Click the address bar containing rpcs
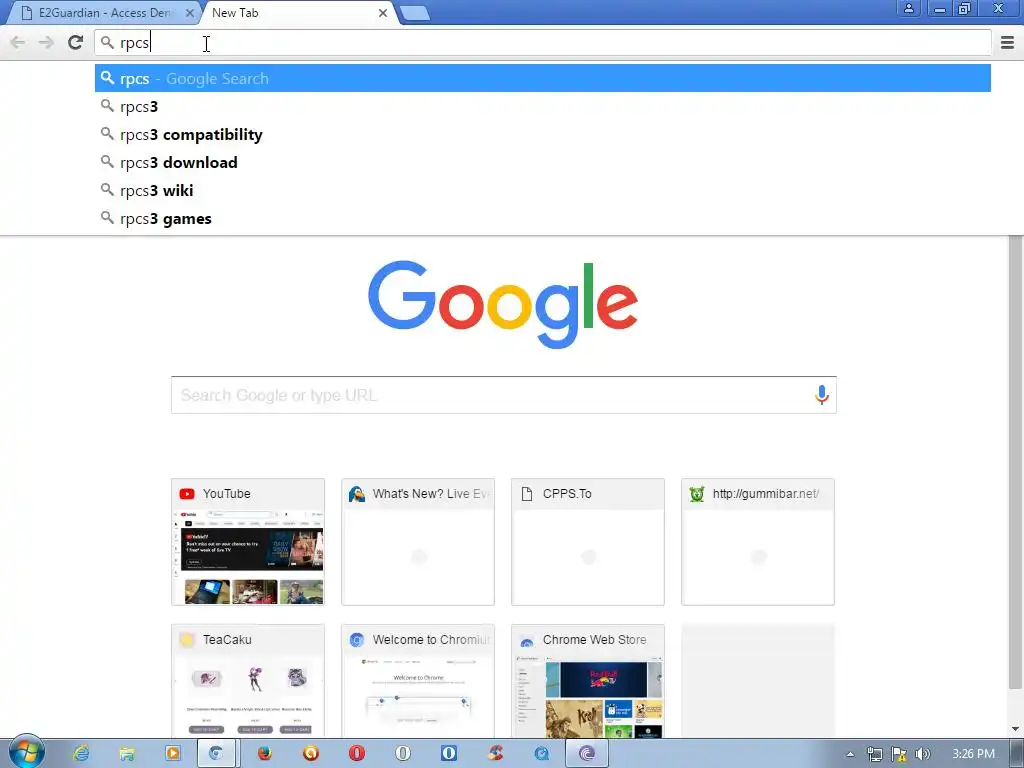Screen dimensions: 1024x768 tap(543, 43)
